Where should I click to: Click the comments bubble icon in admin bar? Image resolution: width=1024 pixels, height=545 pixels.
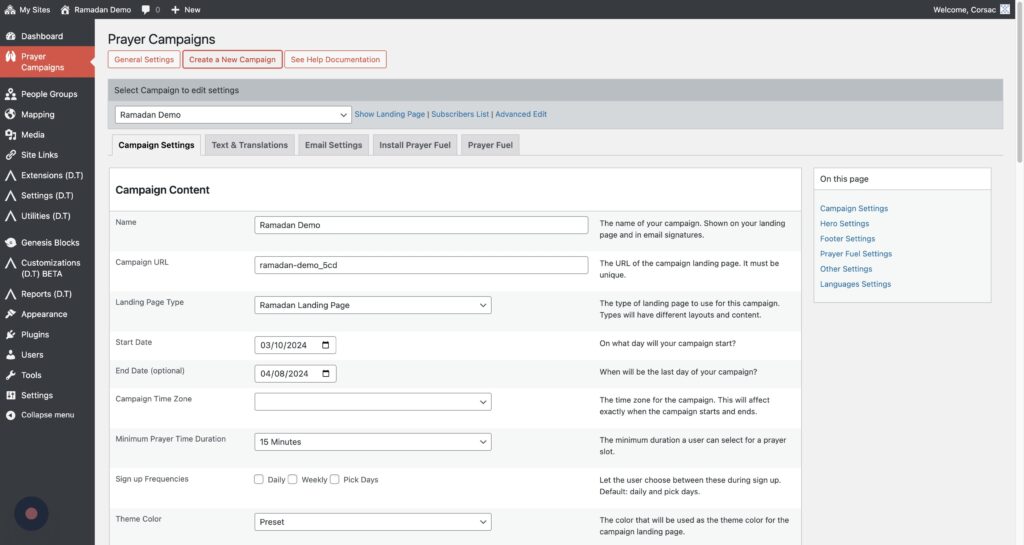(146, 9)
